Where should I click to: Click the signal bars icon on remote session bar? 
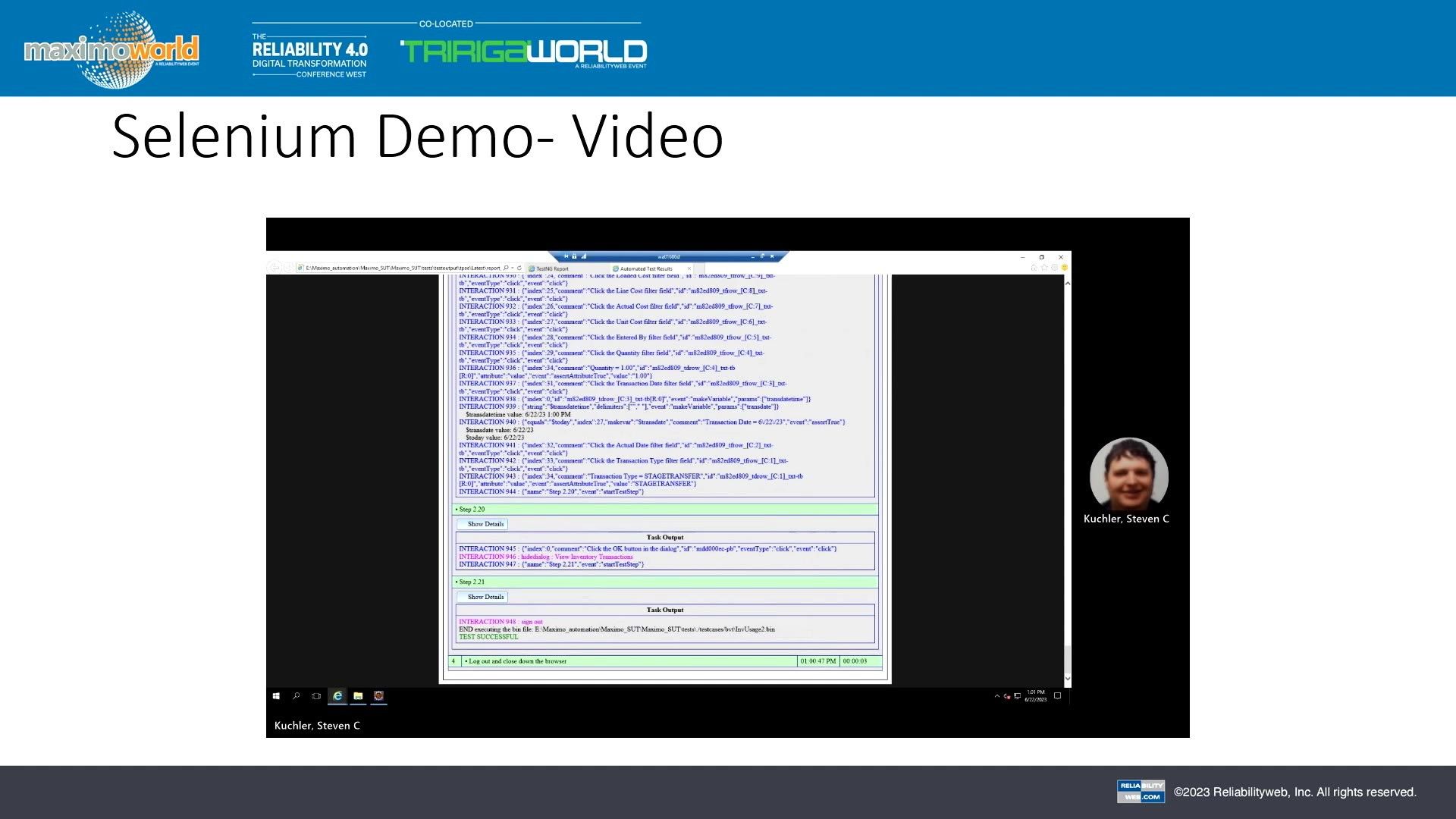click(x=584, y=256)
